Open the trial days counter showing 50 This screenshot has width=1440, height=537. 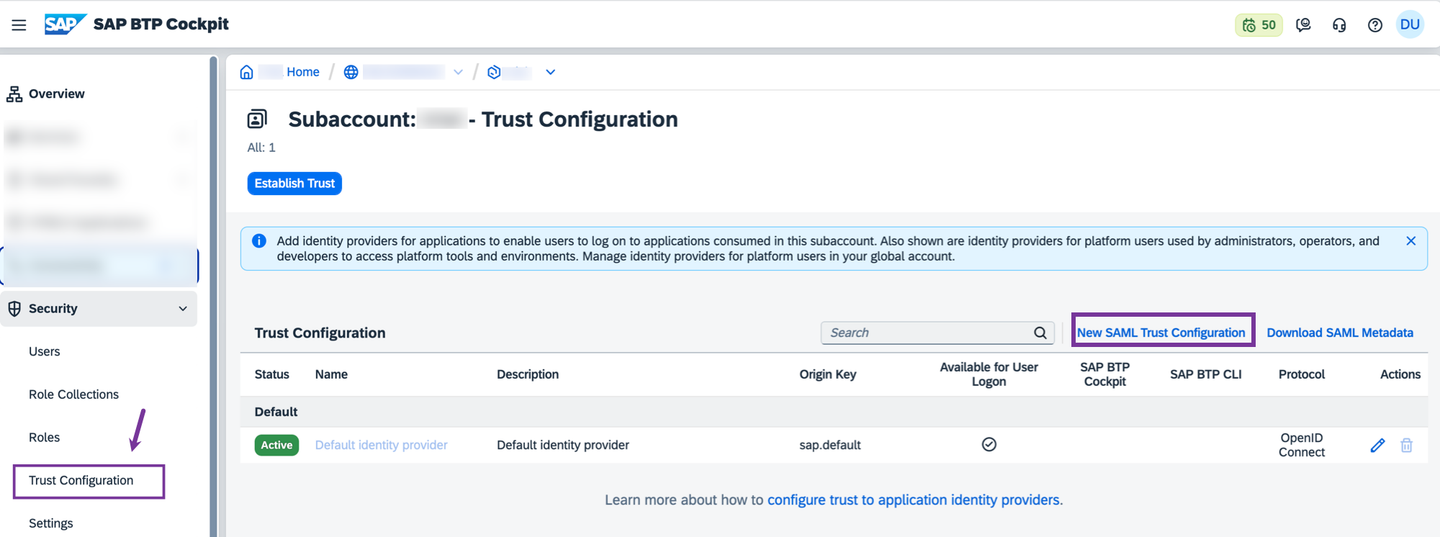click(1259, 25)
